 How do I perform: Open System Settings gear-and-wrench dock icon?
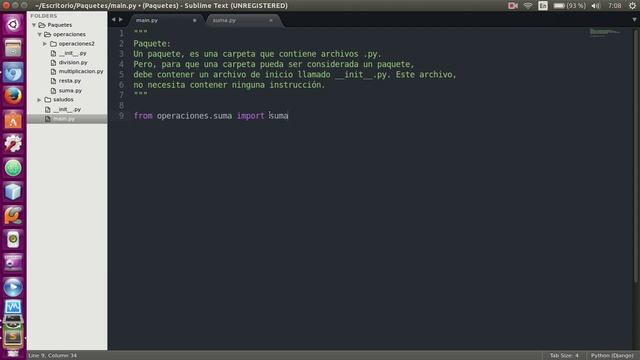point(13,144)
